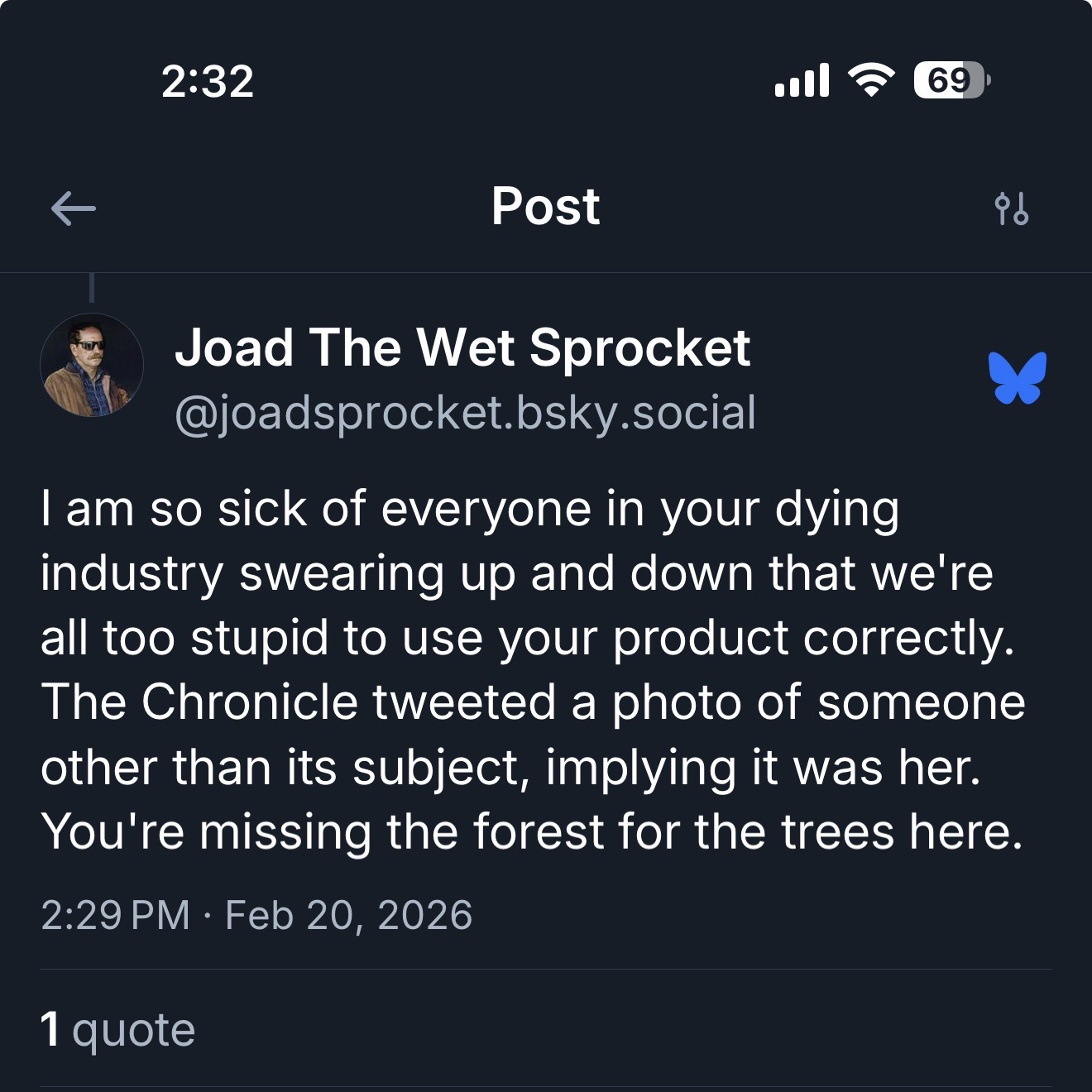
Task: Open Joad The Wet Sprocket's avatar
Action: (x=92, y=365)
